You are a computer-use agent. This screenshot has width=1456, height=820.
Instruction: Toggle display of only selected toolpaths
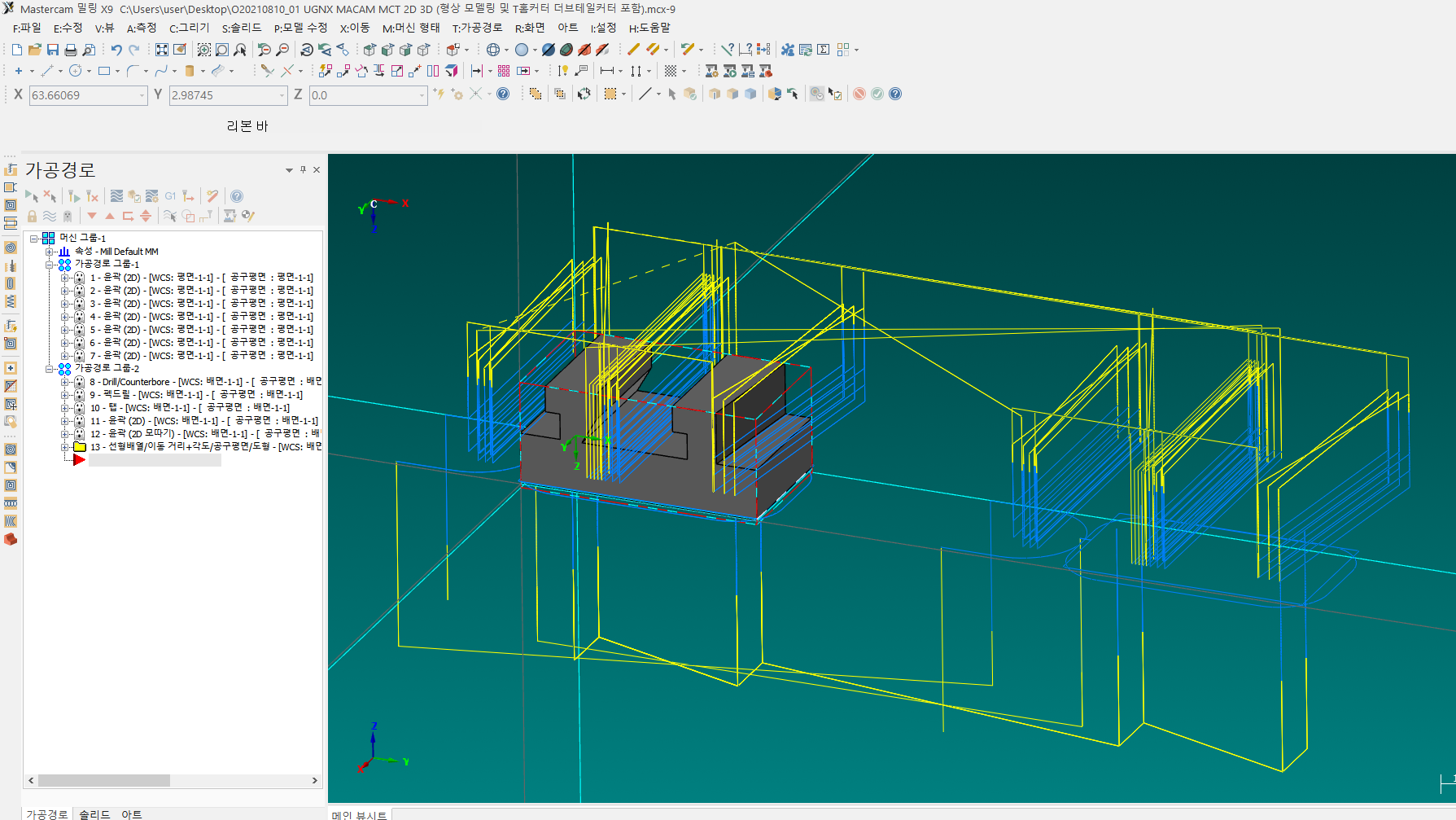pos(170,216)
